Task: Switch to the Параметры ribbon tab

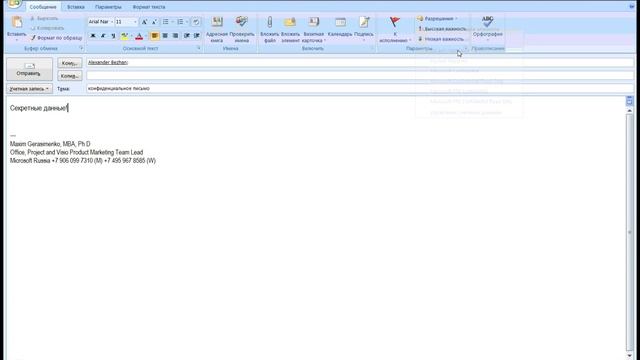Action: coord(108,7)
